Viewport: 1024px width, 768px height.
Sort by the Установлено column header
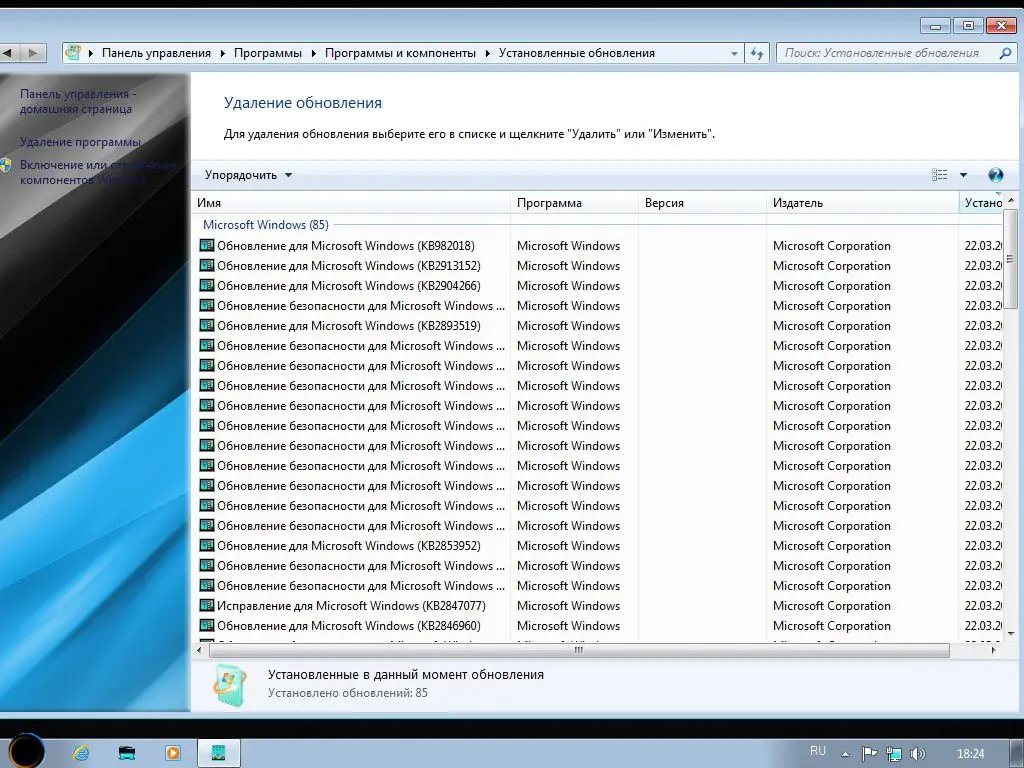point(981,202)
